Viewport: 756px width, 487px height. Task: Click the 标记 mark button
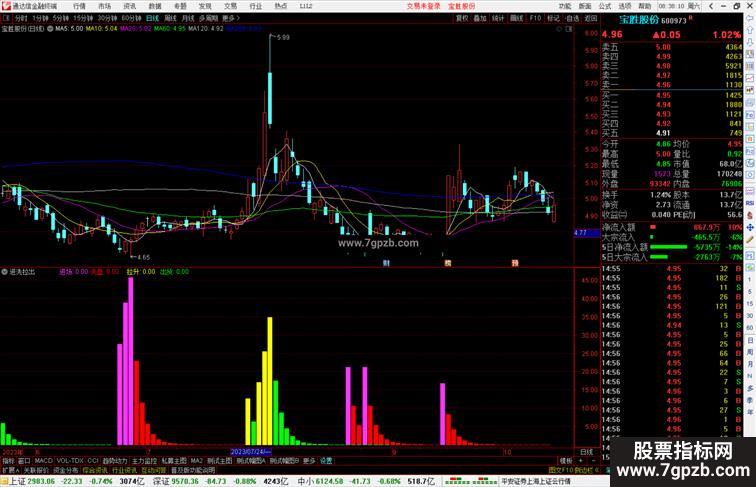pyautogui.click(x=554, y=18)
